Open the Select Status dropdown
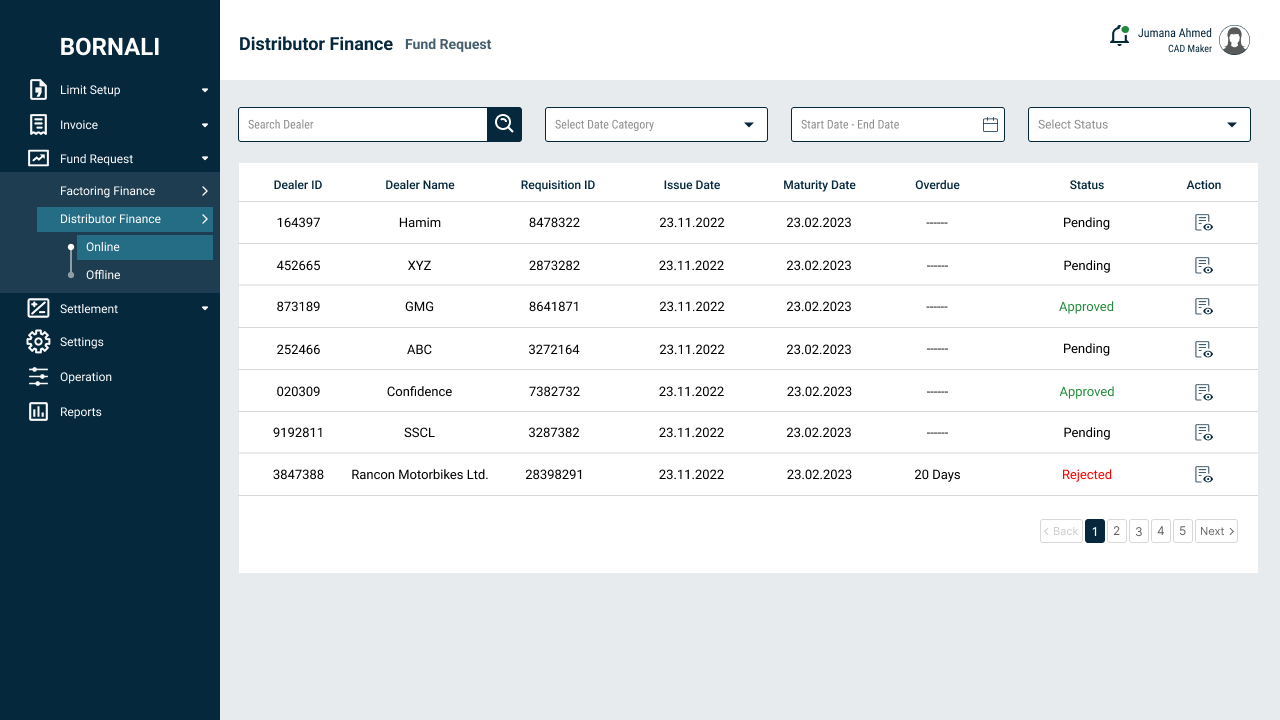Viewport: 1280px width, 720px height. 1139,124
